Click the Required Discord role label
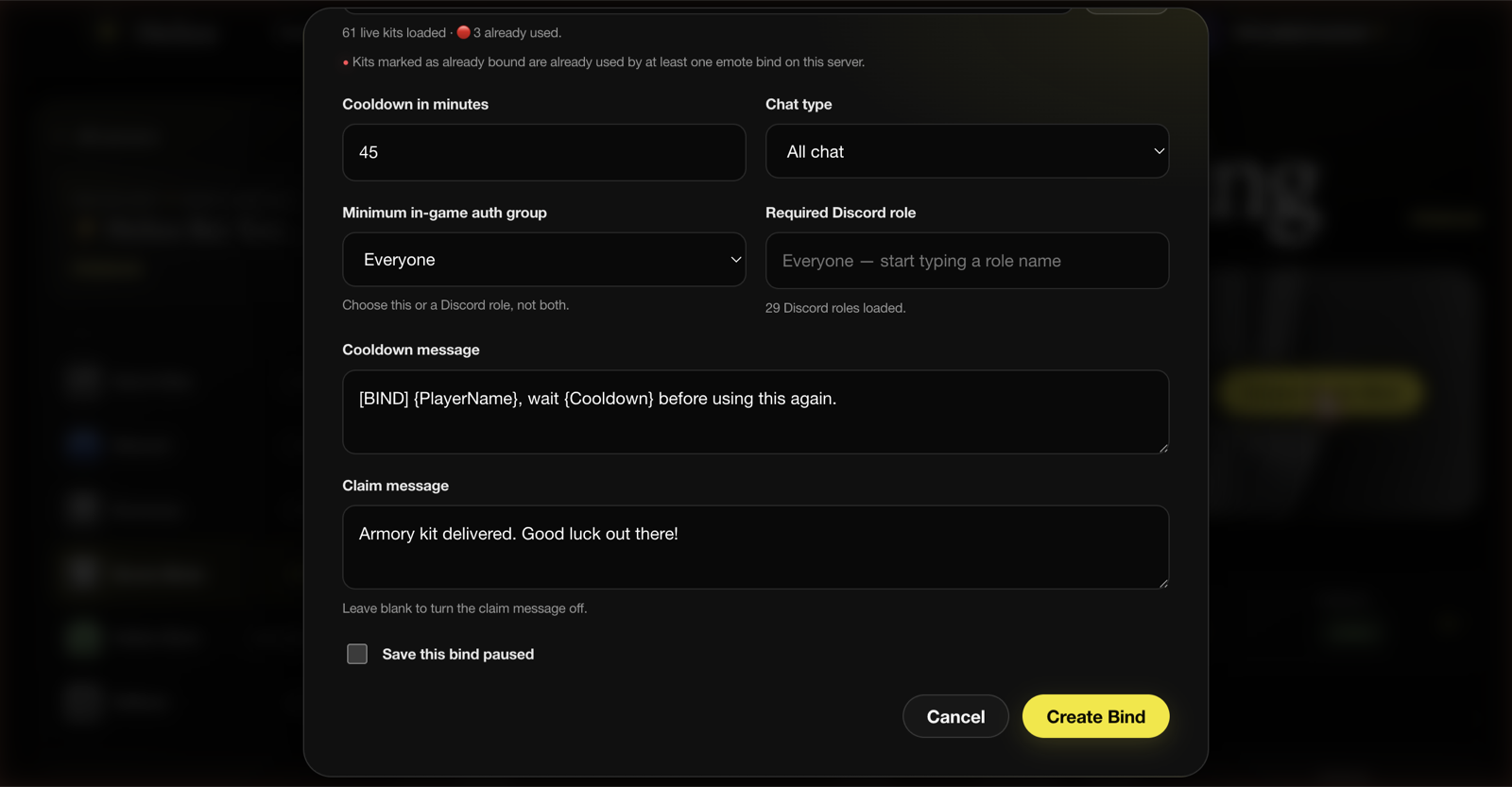This screenshot has width=1512, height=787. pos(840,213)
